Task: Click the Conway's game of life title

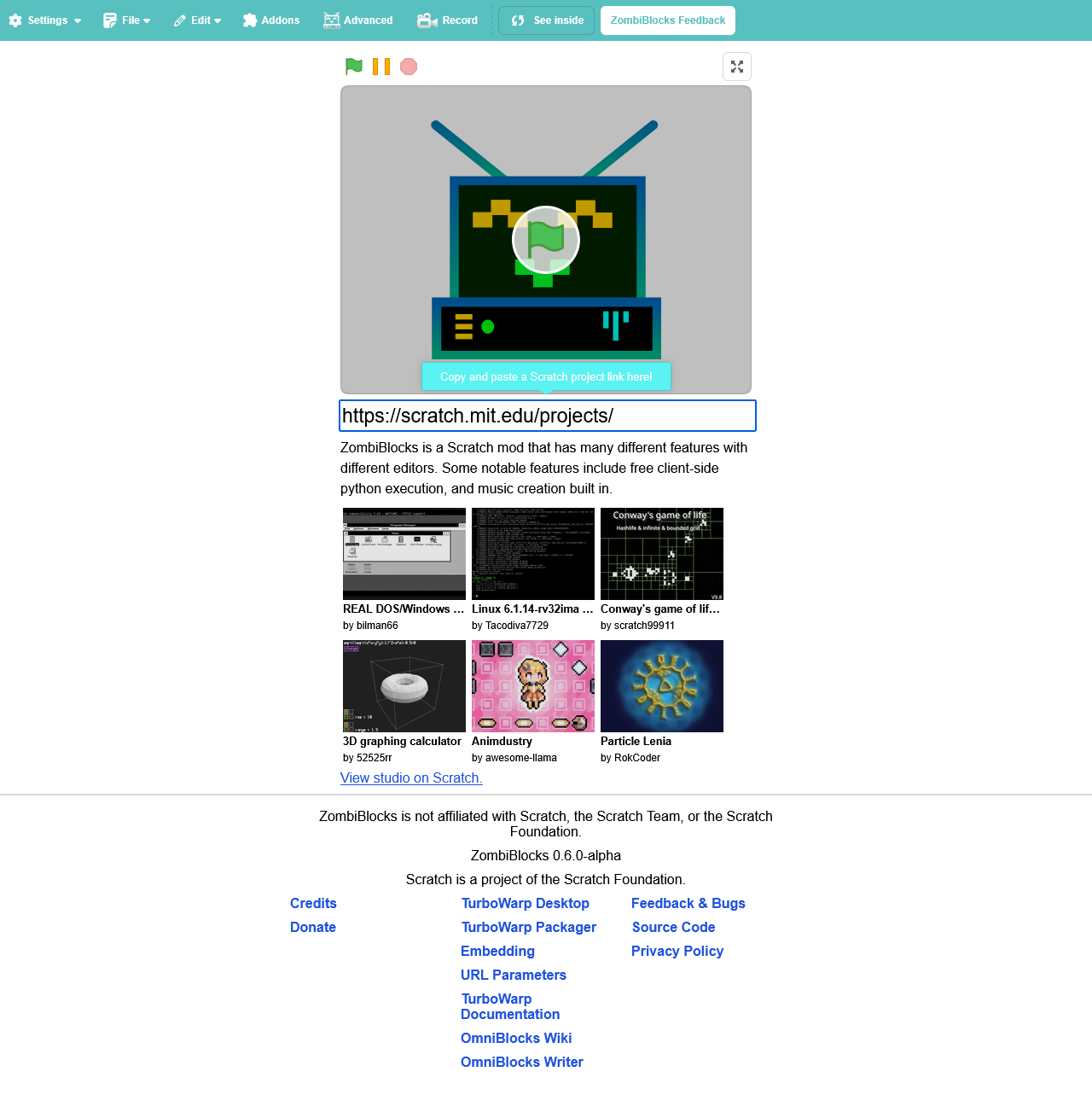Action: pyautogui.click(x=660, y=609)
